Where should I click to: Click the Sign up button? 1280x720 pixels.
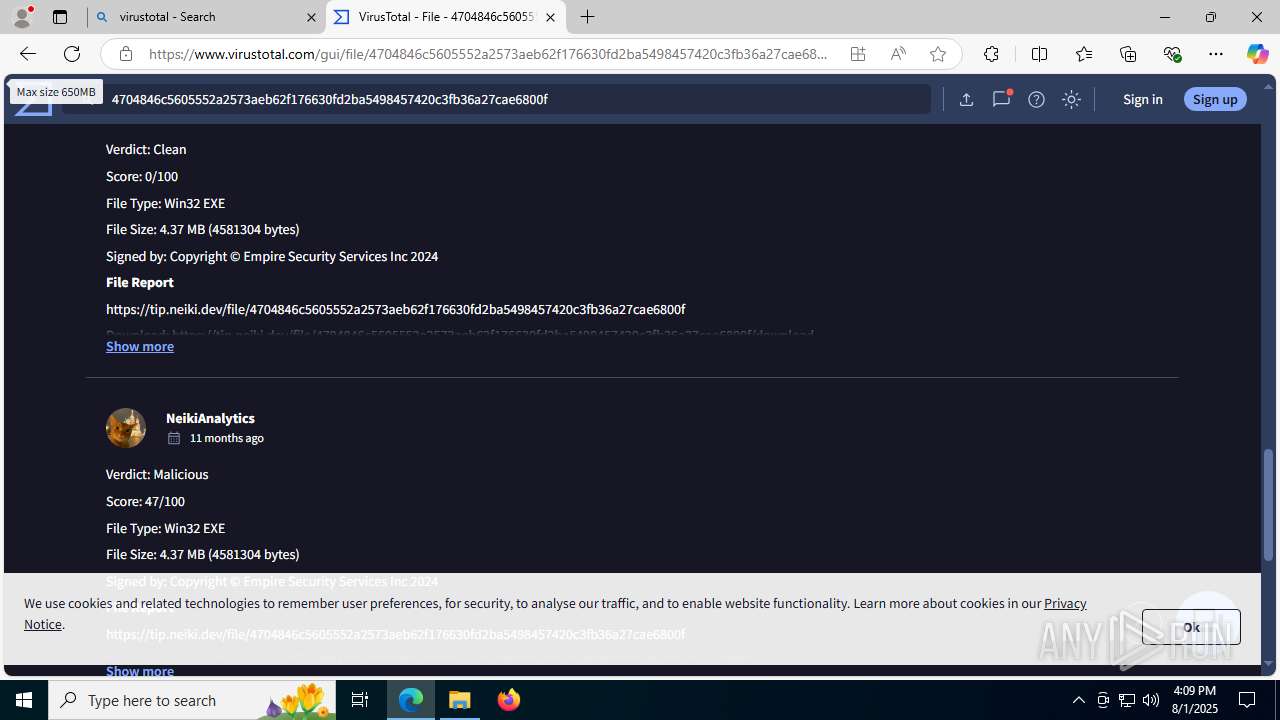tap(1215, 99)
